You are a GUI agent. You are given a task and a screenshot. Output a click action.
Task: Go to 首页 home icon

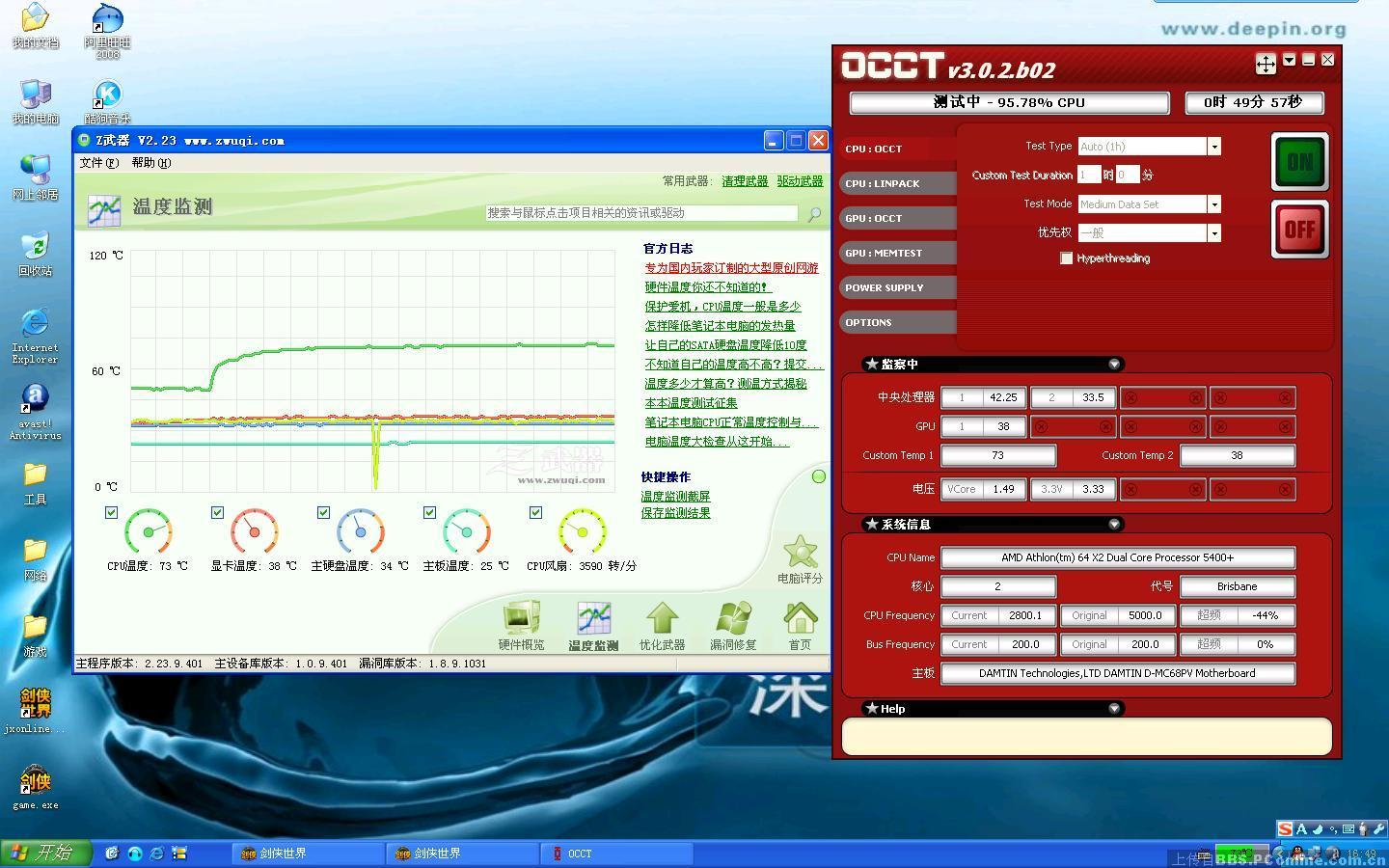(x=800, y=625)
